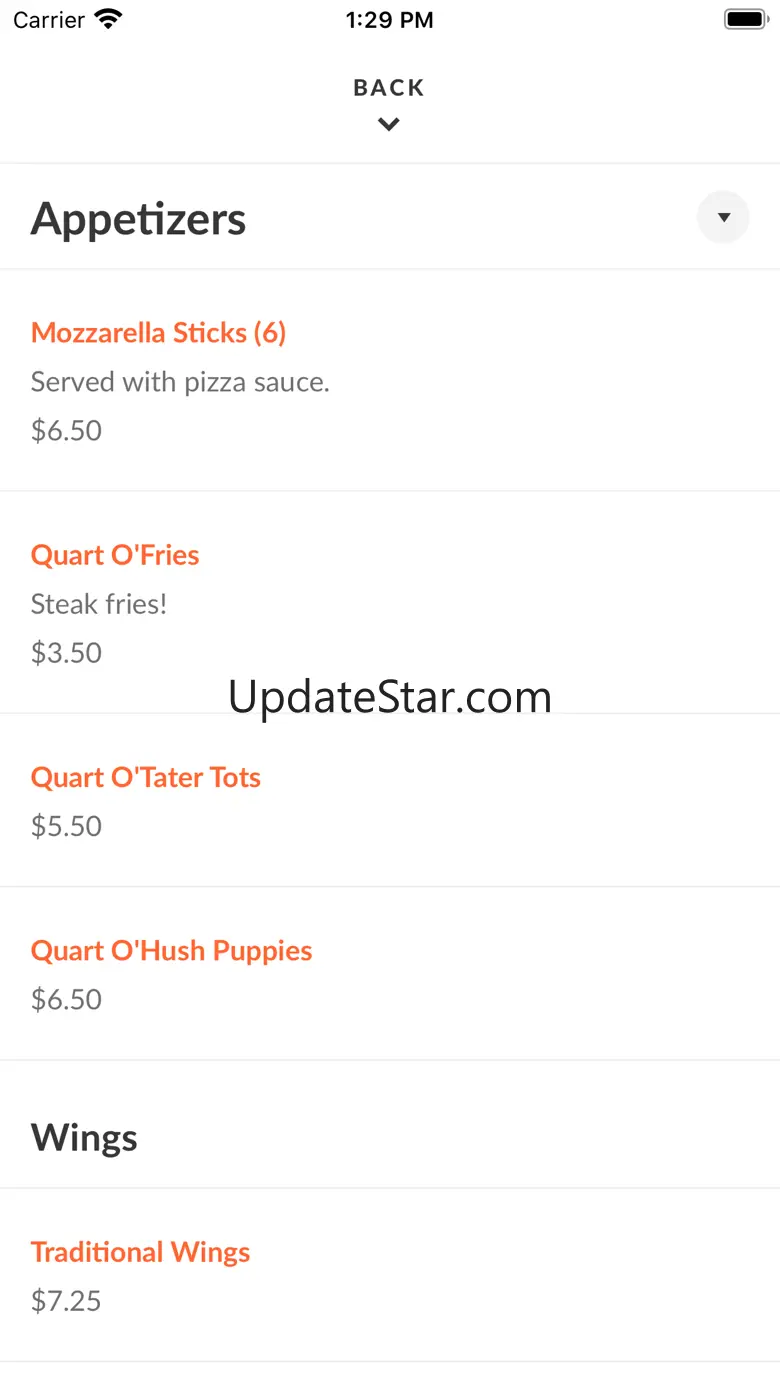Open the Appetizers category dropdown arrow

723,217
